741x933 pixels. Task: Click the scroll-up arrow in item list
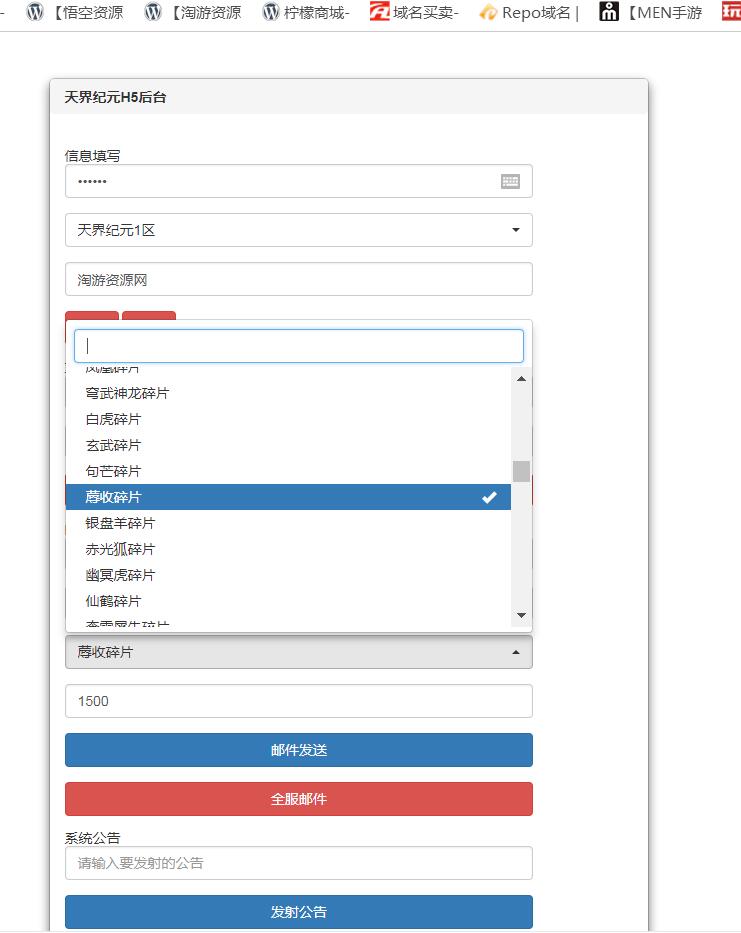pos(521,378)
